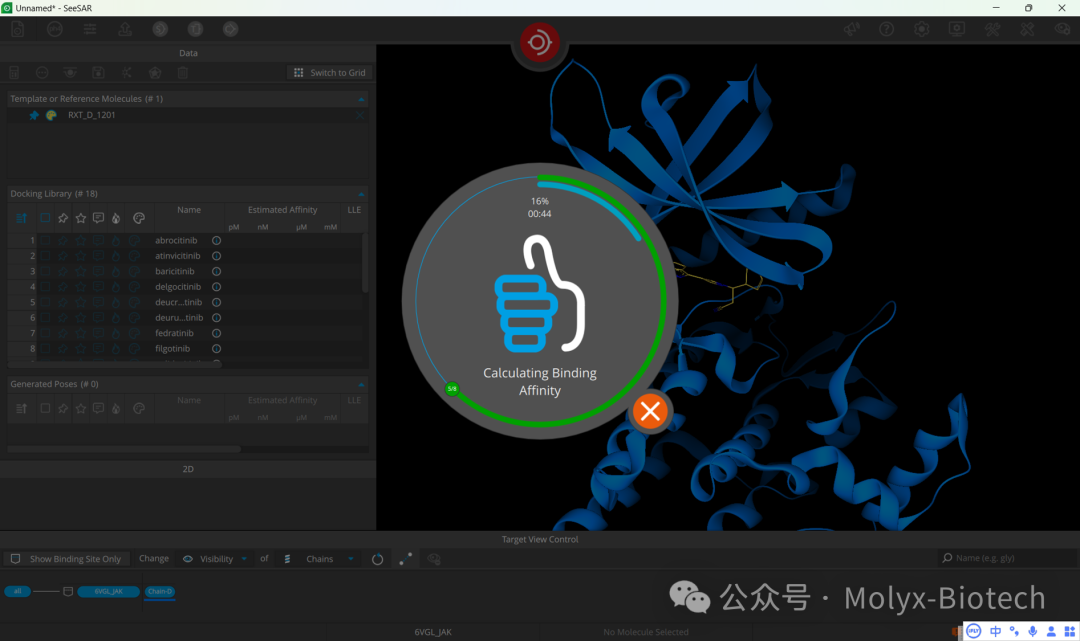Open the crossed wrench tools icon
This screenshot has width=1080, height=641.
click(992, 29)
